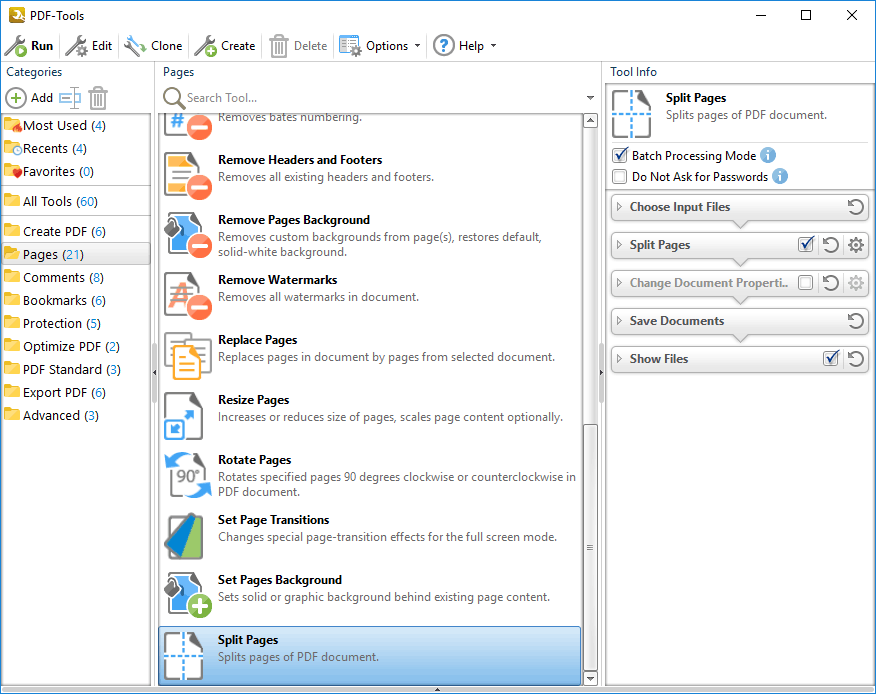Select the Pages category
Image resolution: width=876 pixels, height=694 pixels.
(x=76, y=254)
